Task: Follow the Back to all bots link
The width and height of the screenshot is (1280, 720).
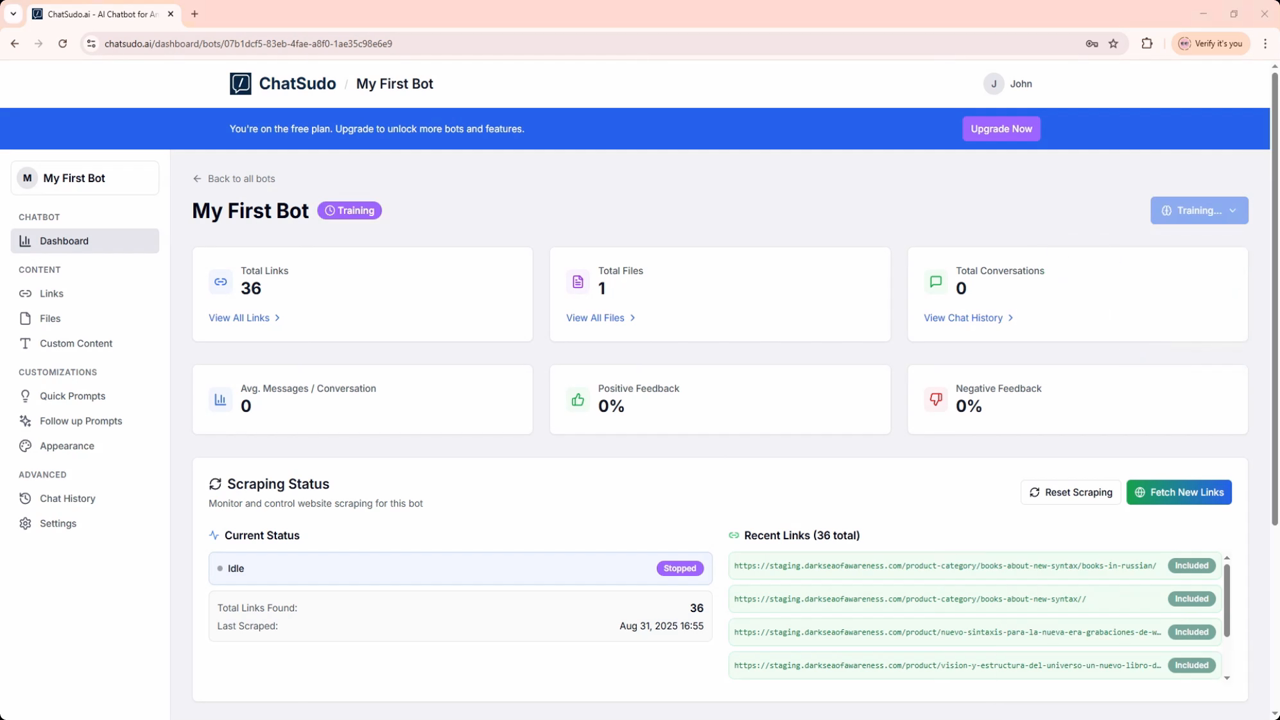Action: [x=234, y=179]
